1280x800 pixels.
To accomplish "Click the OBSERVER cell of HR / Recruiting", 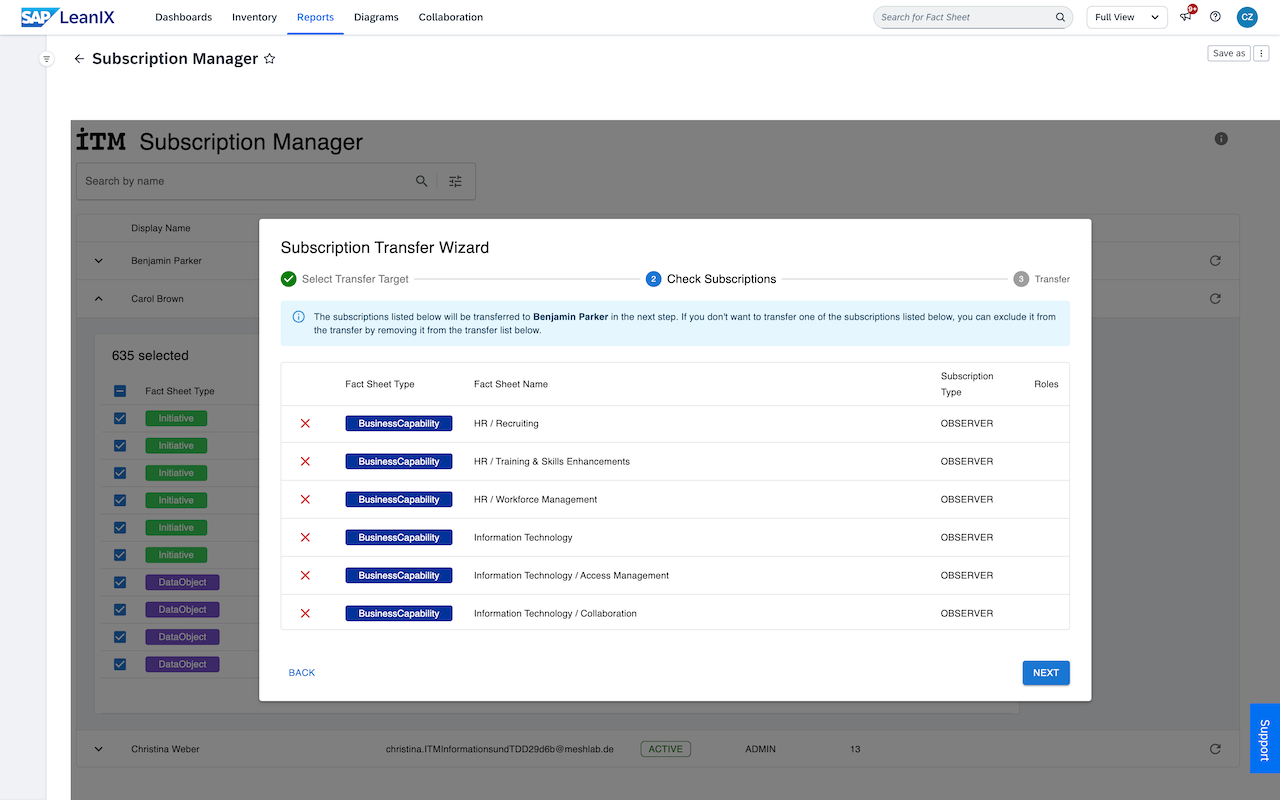I will tap(967, 424).
